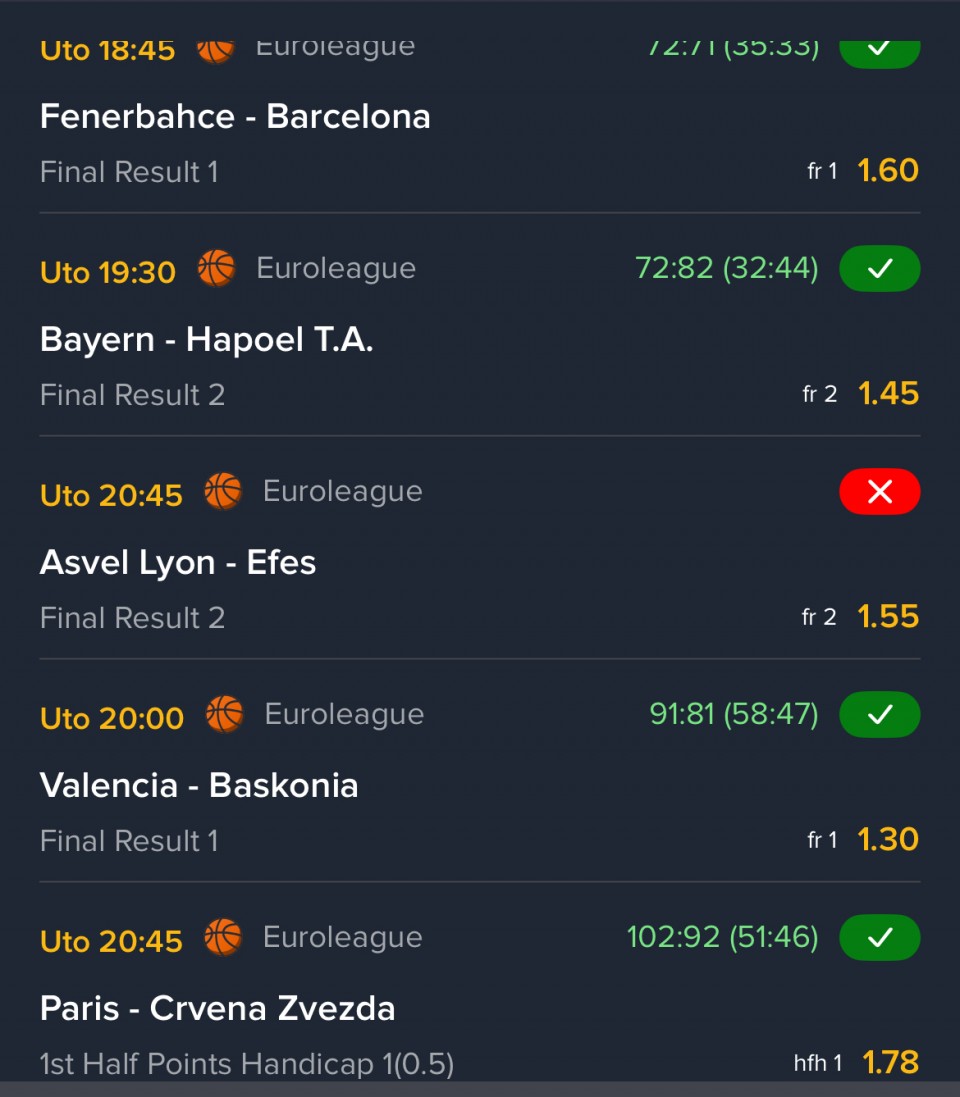Click basketball icon in Valencia row
Image resolution: width=960 pixels, height=1097 pixels.
coord(224,715)
